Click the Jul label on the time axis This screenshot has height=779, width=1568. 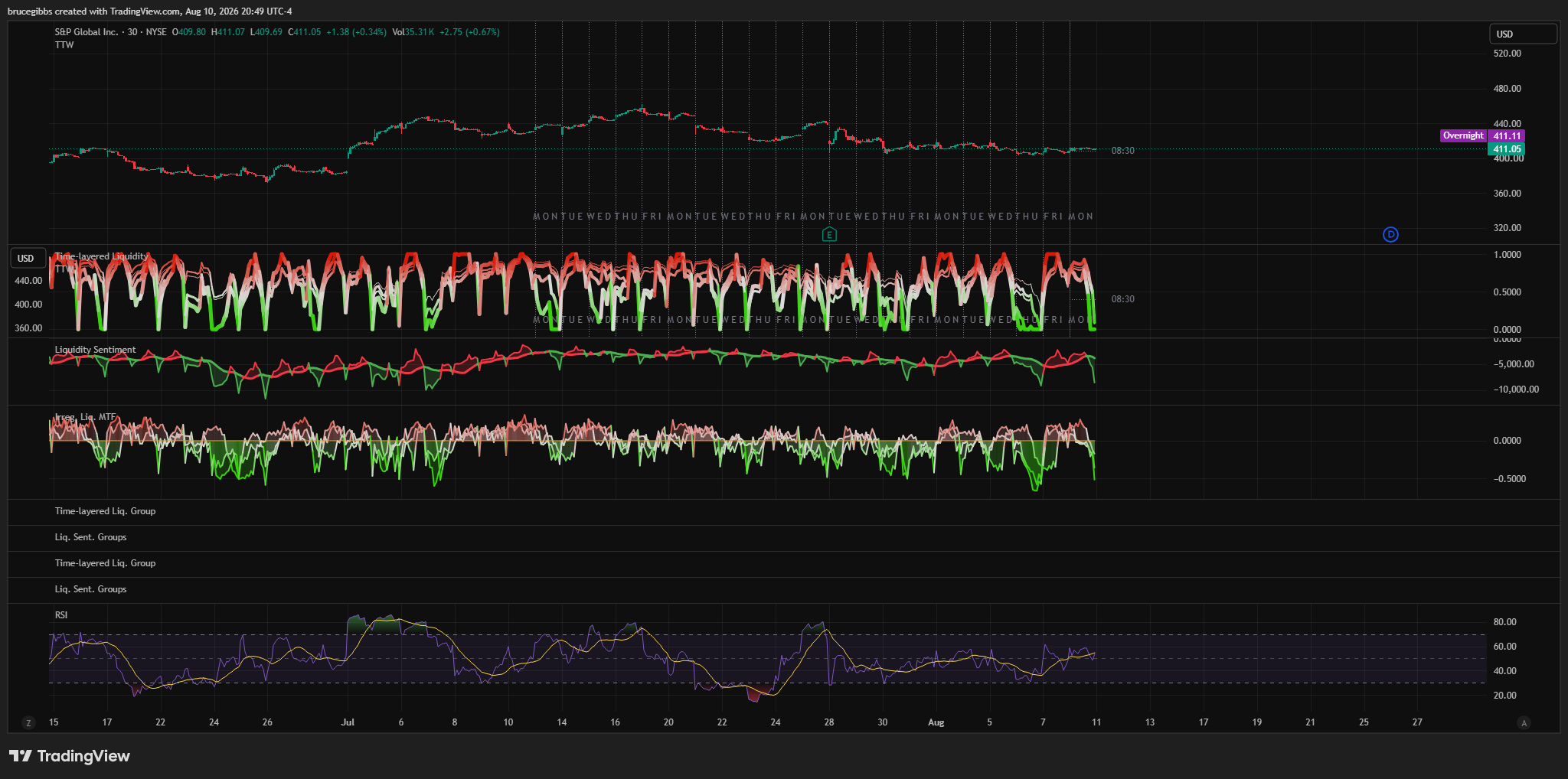(x=348, y=722)
